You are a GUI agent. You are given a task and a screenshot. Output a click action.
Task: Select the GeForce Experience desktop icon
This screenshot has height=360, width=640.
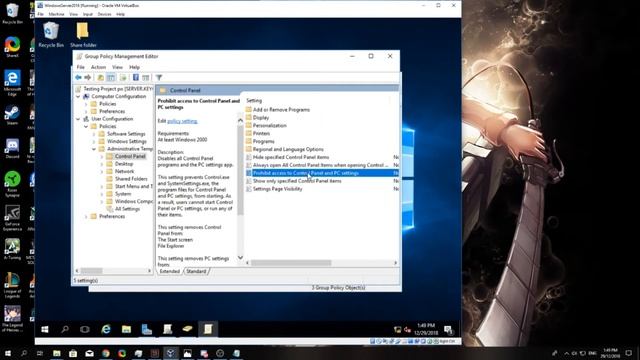[x=12, y=218]
